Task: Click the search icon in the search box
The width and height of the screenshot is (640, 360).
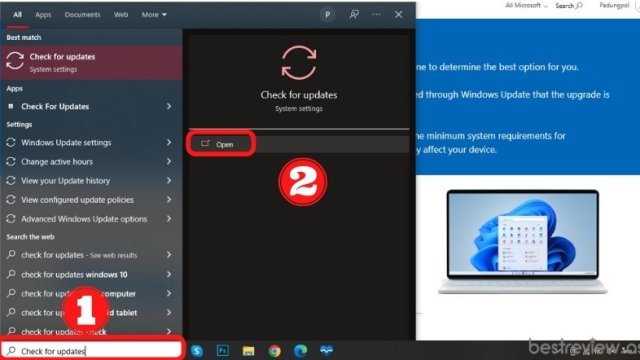Action: (x=11, y=351)
